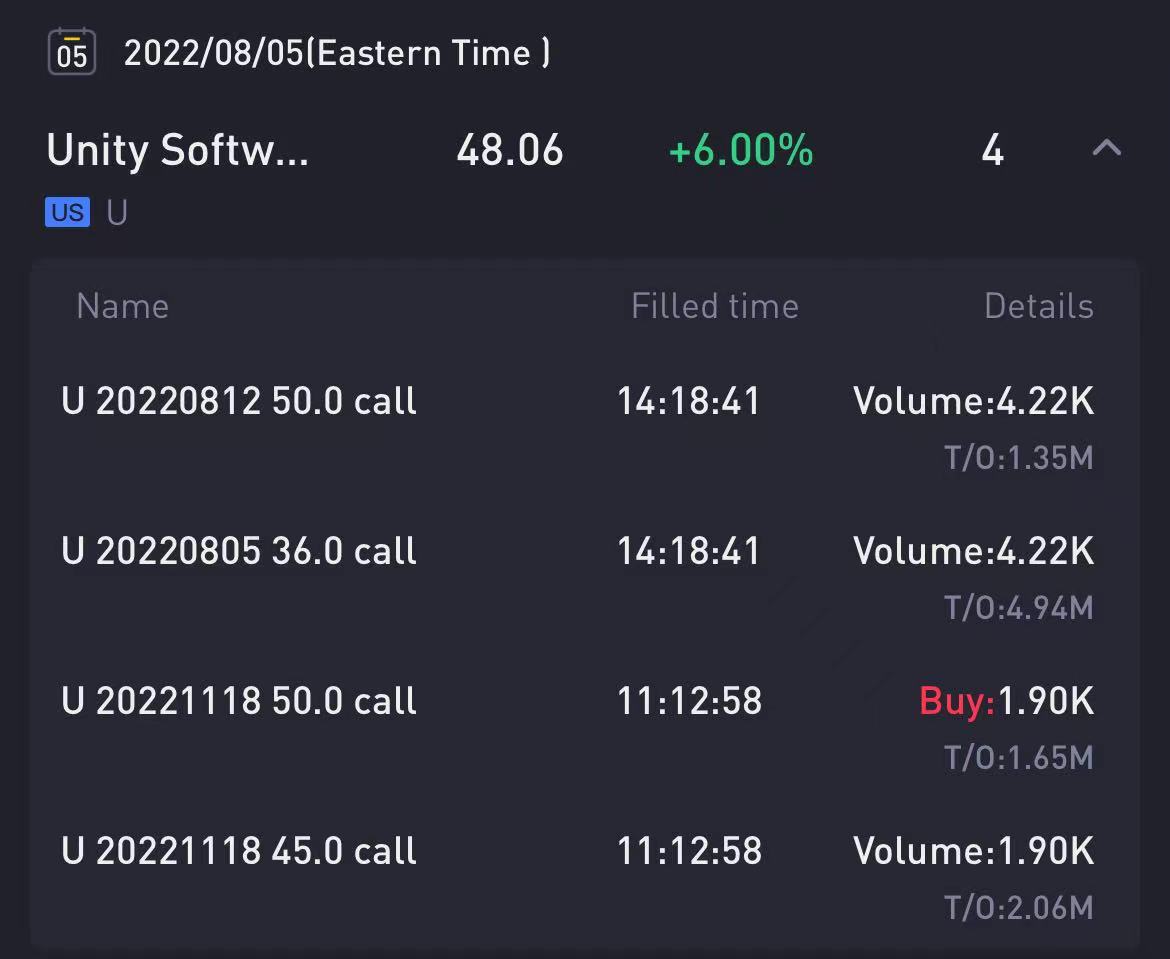This screenshot has height=959, width=1170.
Task: Click the stock price 48.06
Action: coord(510,150)
